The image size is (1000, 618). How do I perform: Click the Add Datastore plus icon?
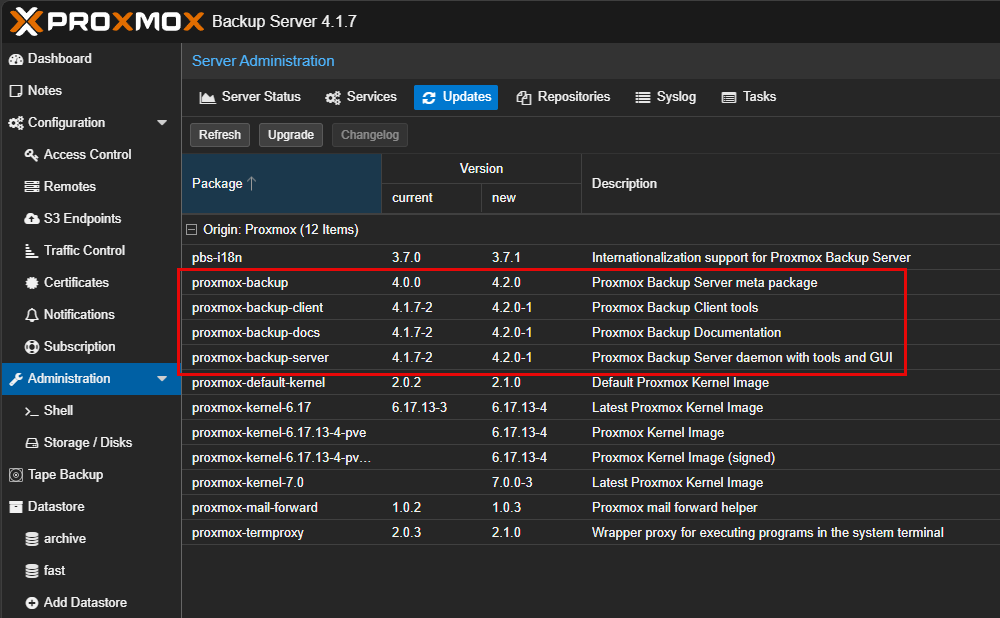click(x=32, y=603)
